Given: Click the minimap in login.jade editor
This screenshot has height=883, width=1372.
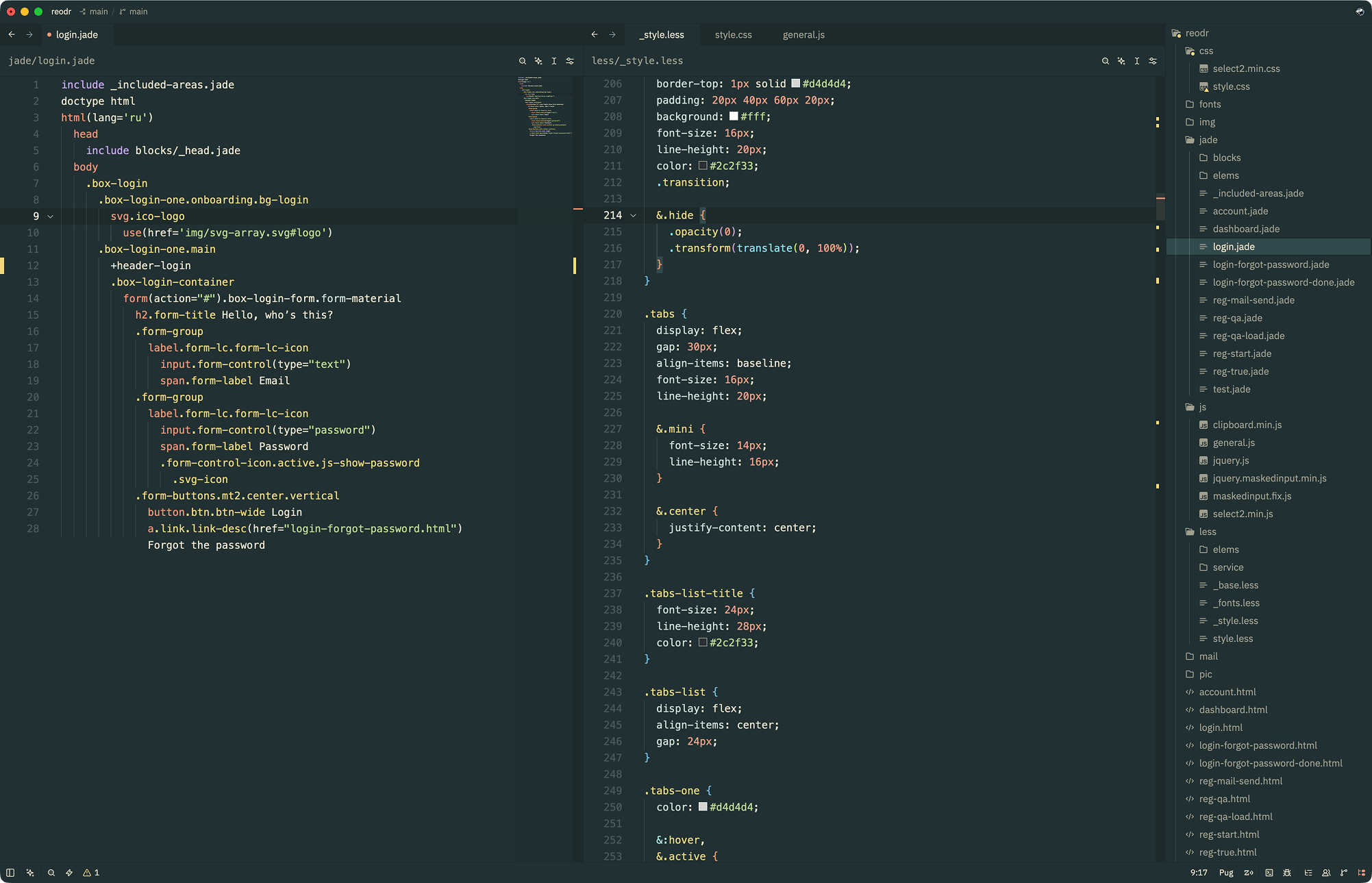Looking at the screenshot, I should pyautogui.click(x=545, y=107).
